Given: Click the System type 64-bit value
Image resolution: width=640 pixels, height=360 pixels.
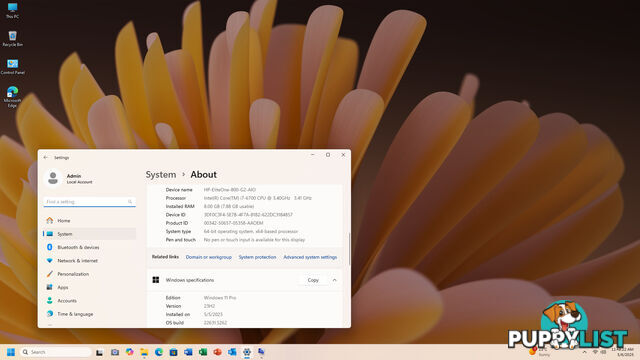Looking at the screenshot, I should [x=251, y=231].
